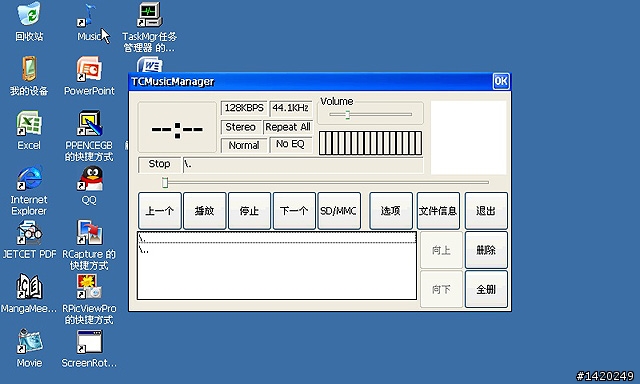Open the file info 文件信息 button
Viewport: 640px width, 384px height.
(438, 211)
